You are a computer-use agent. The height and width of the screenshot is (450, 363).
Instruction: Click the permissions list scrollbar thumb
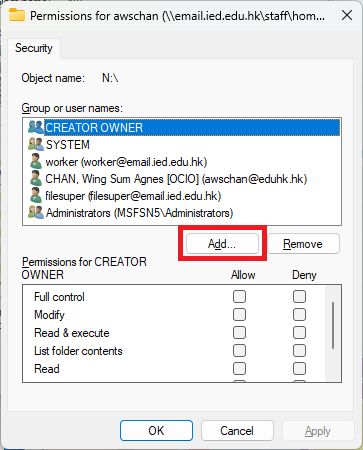click(x=333, y=325)
